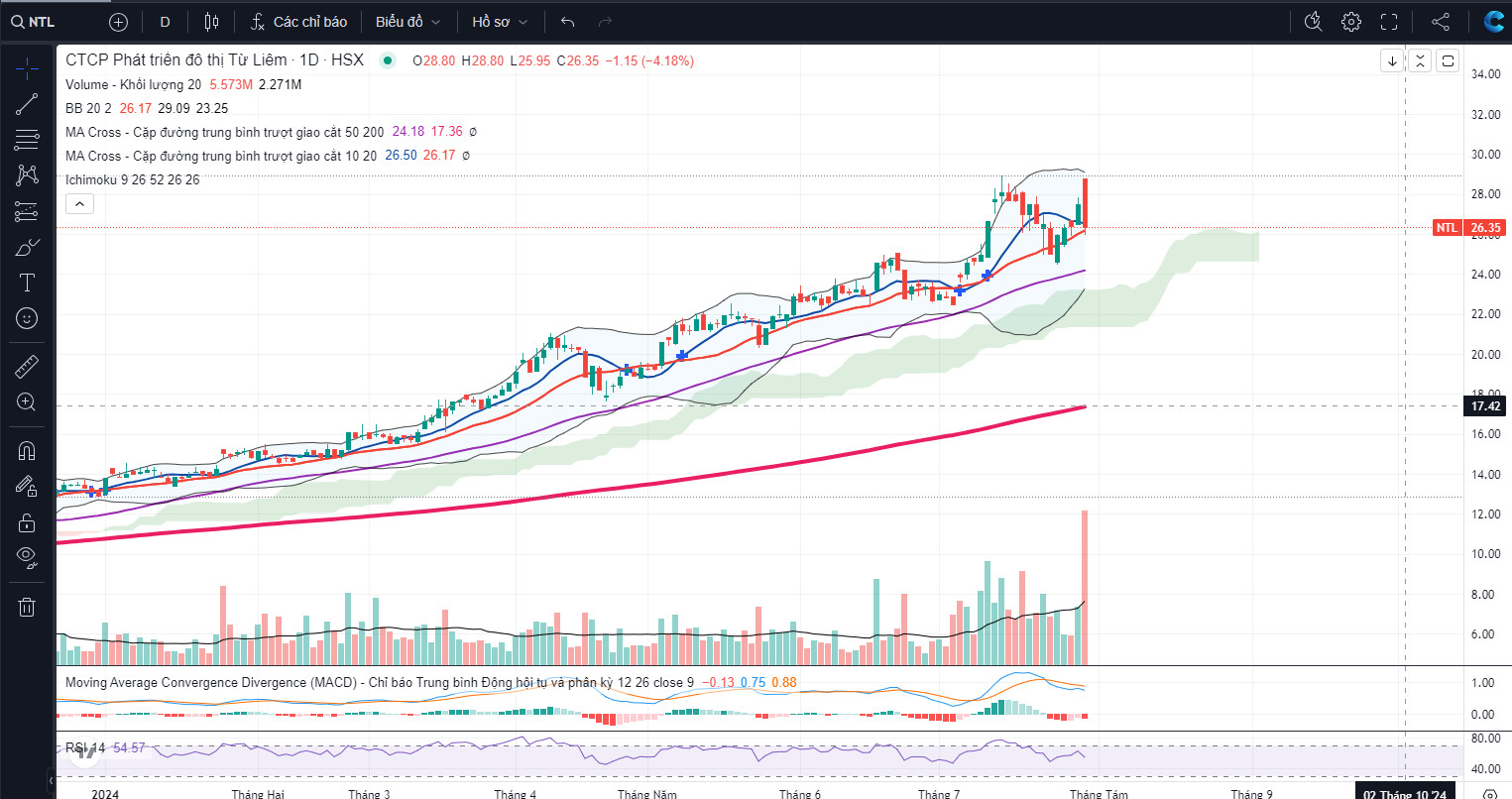
Task: Select the Volume - Khối lượng 20 legend
Action: point(133,84)
